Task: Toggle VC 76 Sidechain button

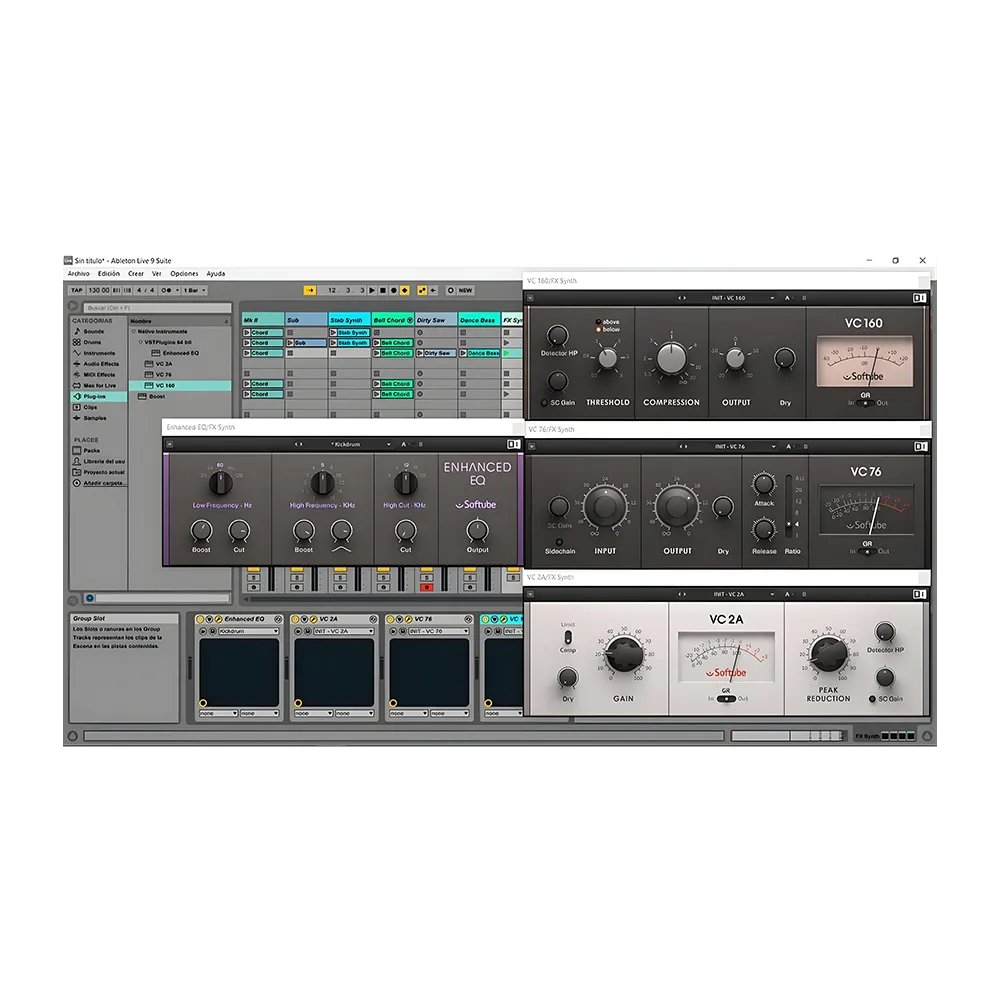Action: 559,542
